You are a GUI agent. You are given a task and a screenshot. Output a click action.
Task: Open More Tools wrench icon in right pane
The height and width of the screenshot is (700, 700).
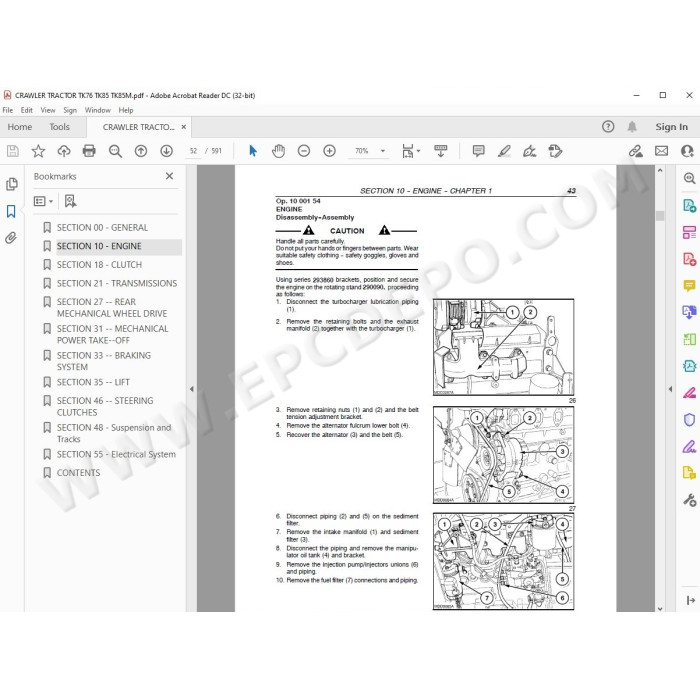(689, 500)
